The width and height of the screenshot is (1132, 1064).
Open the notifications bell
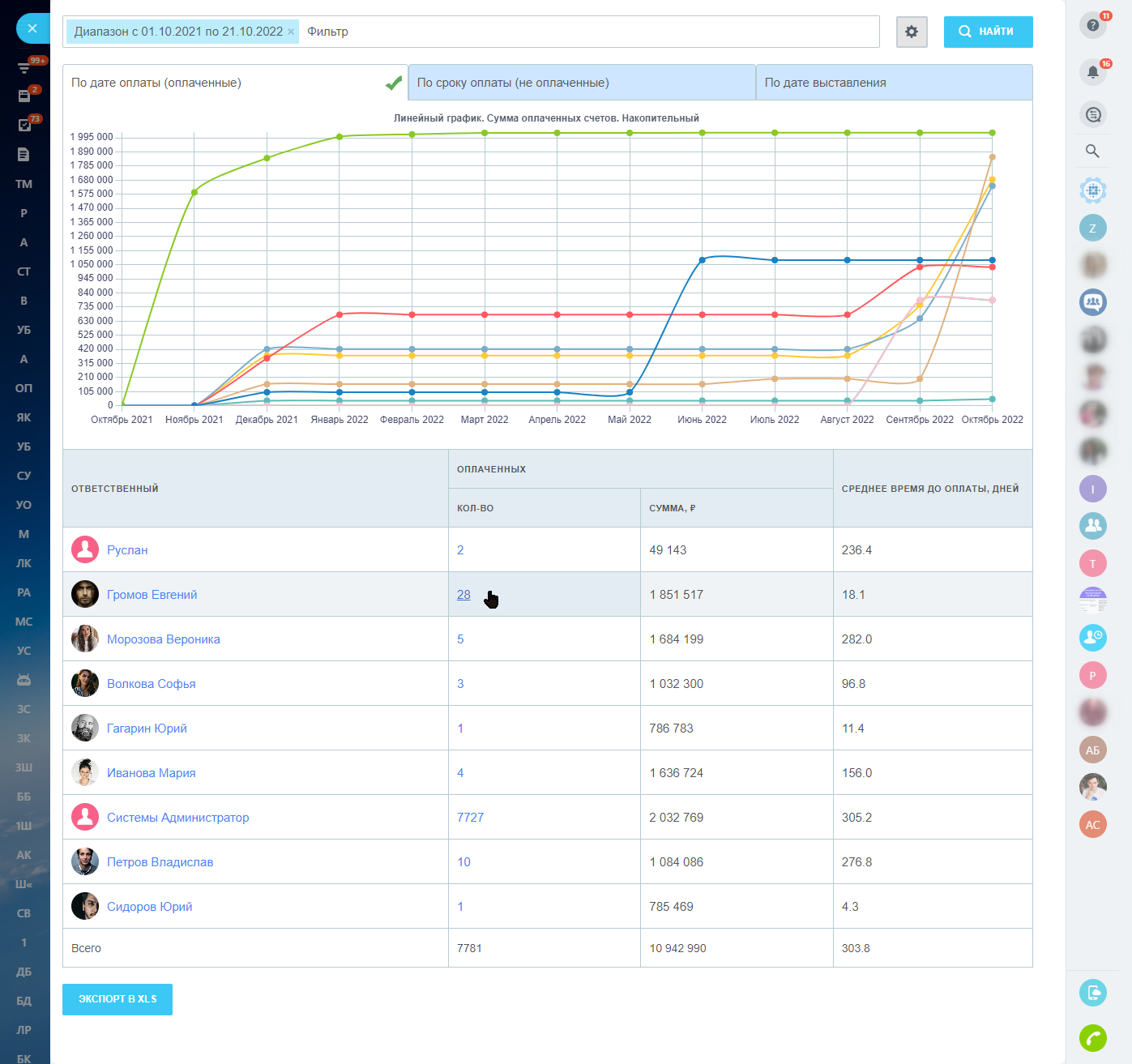1092,71
